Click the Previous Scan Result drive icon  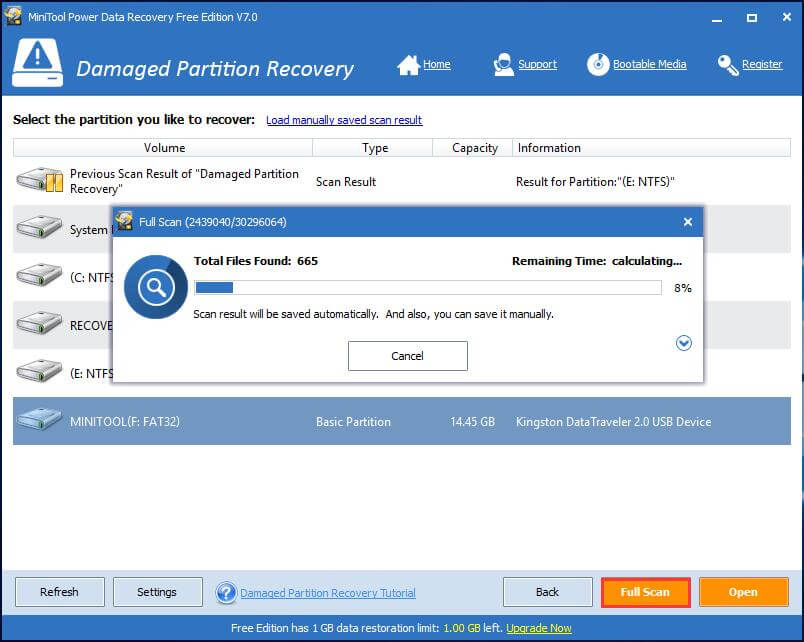[39, 181]
